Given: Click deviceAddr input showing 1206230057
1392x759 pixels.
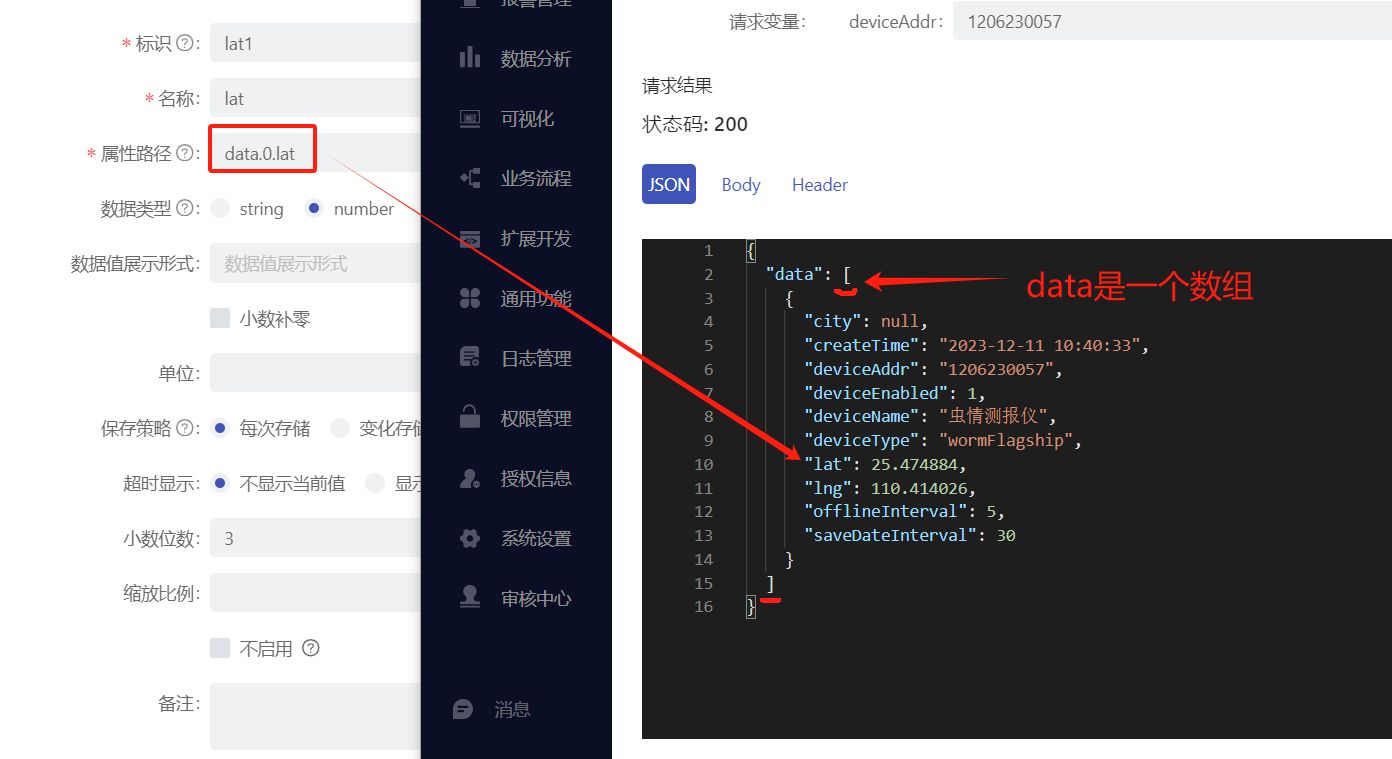Looking at the screenshot, I should pyautogui.click(x=1172, y=21).
